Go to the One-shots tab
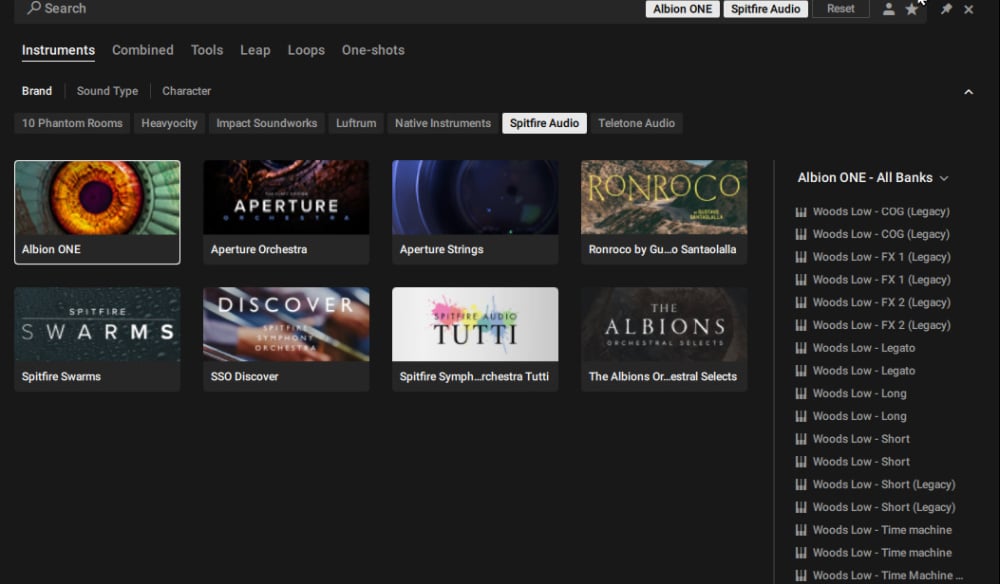This screenshot has height=584, width=1000. pyautogui.click(x=373, y=50)
